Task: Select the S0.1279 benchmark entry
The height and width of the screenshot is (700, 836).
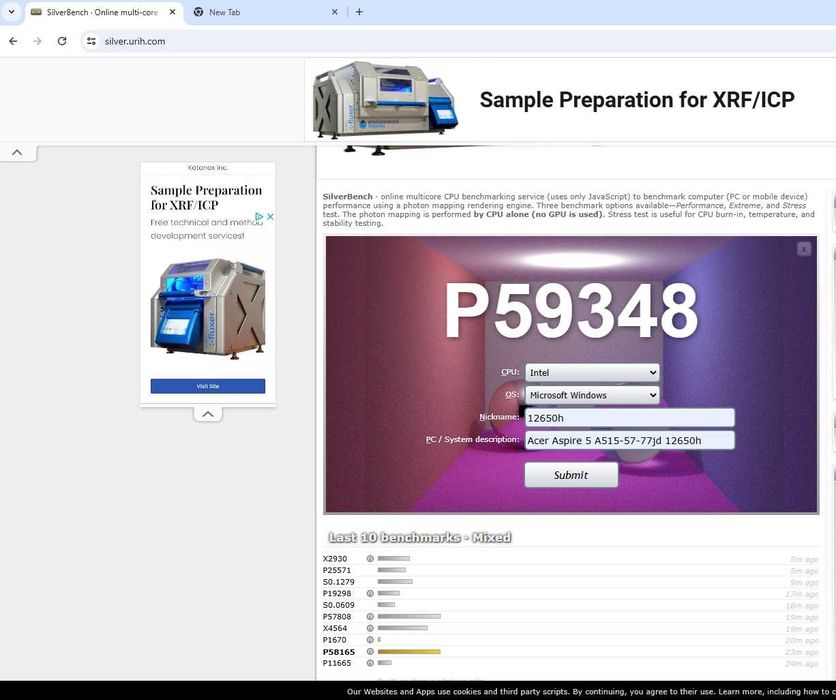Action: tap(339, 582)
